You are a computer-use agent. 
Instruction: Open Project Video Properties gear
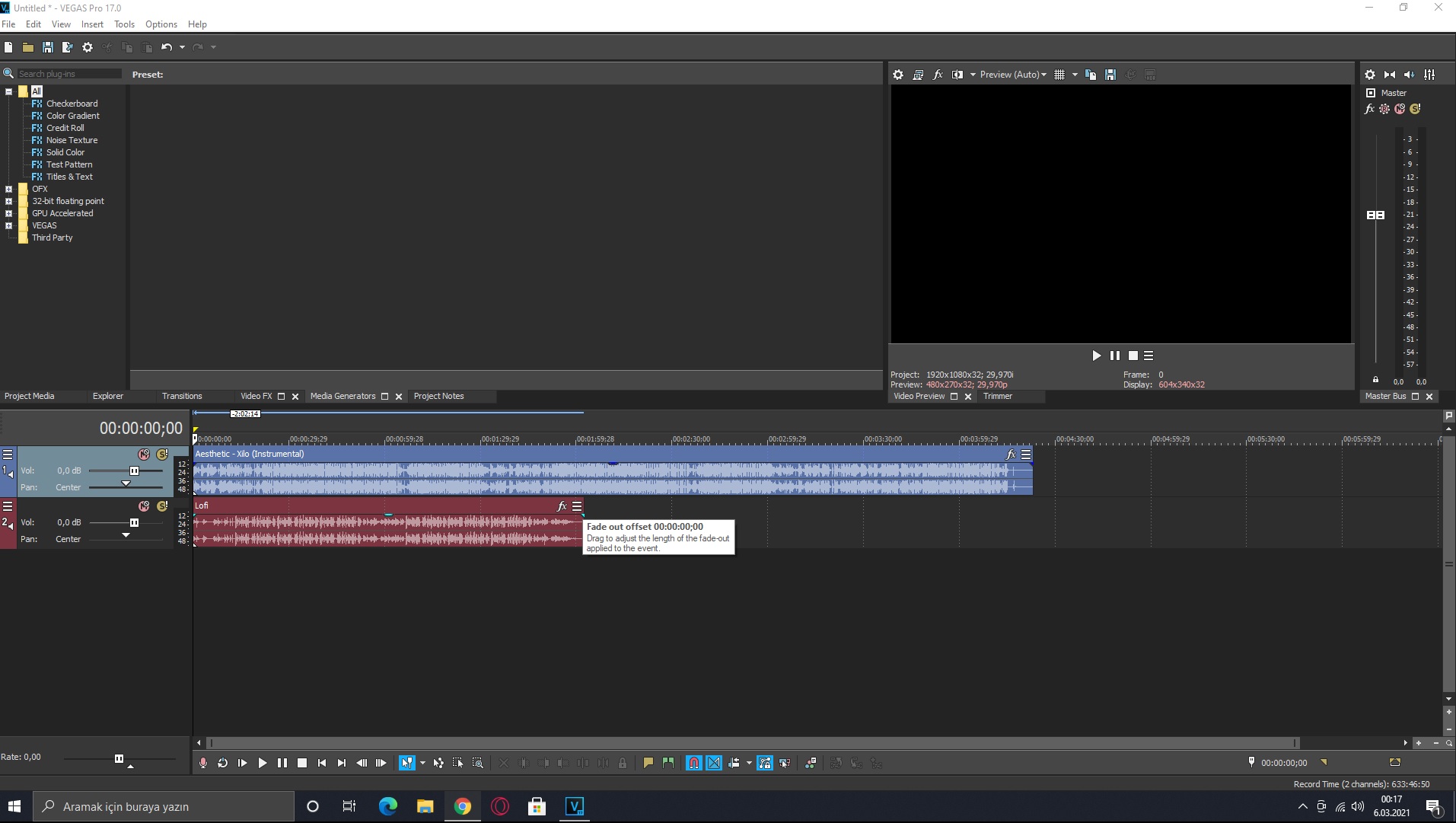(x=898, y=75)
